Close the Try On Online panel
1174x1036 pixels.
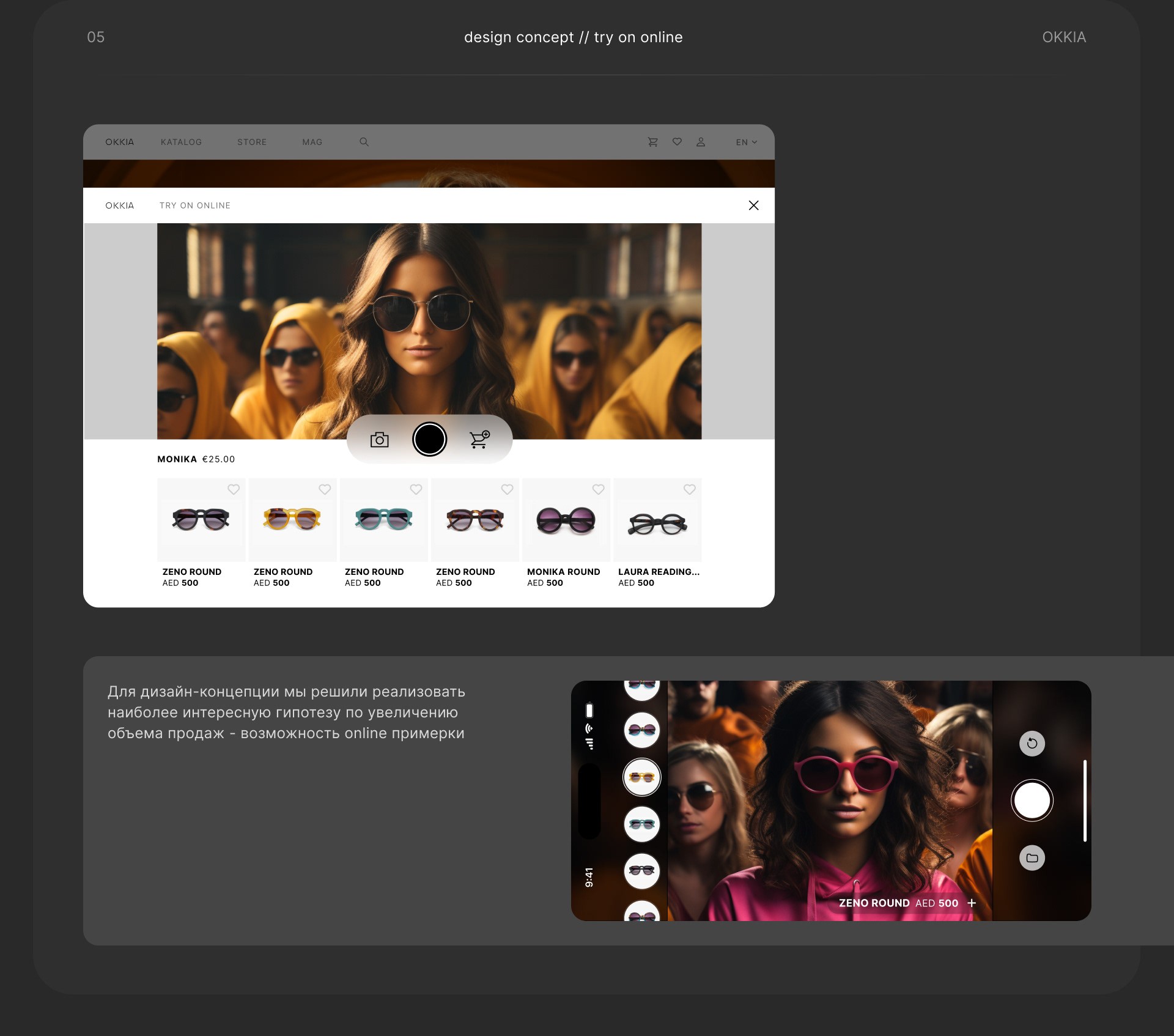[x=753, y=205]
